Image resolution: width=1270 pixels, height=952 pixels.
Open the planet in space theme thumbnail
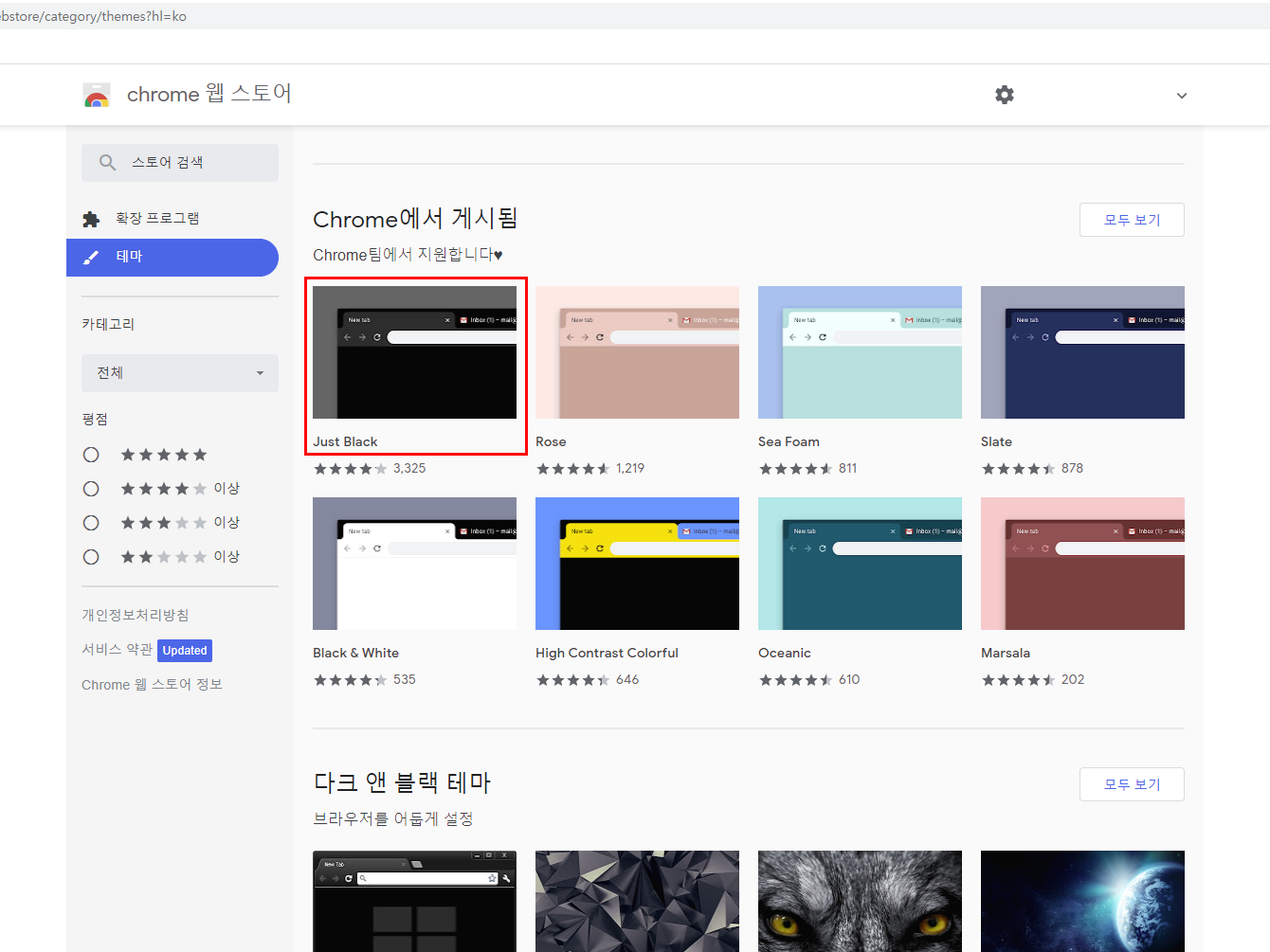point(1082,901)
